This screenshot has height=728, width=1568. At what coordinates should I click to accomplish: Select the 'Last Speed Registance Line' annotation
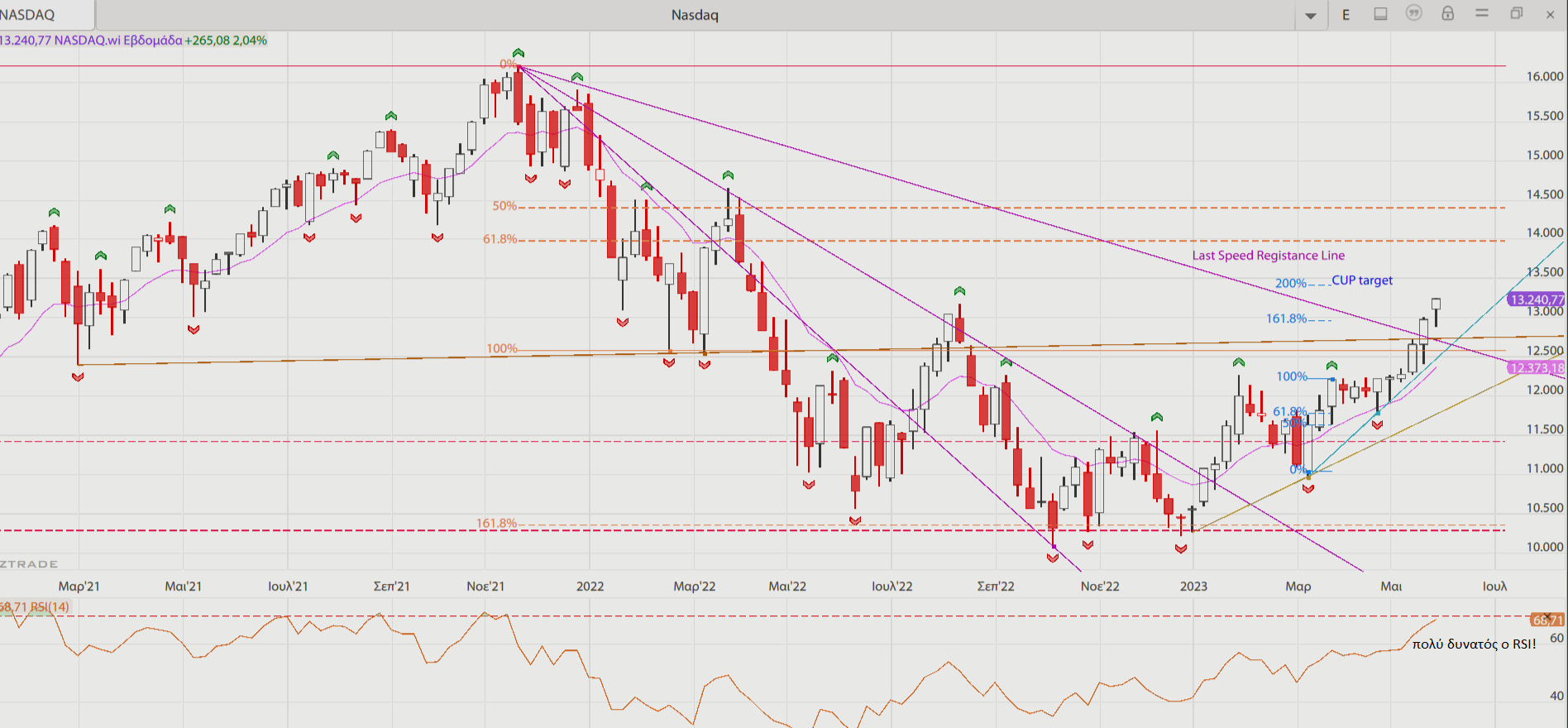coord(1269,256)
